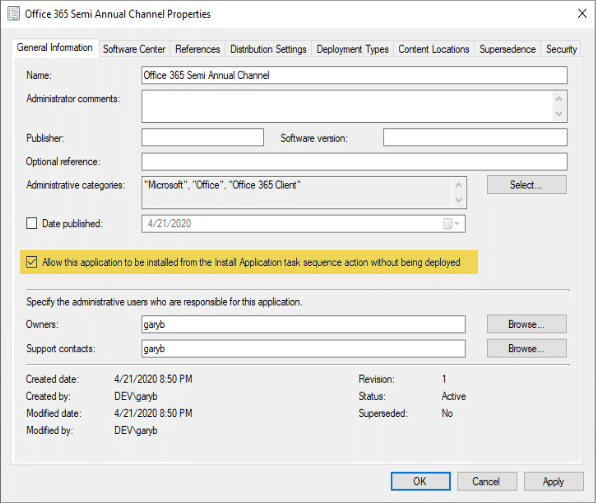Click the Optional reference field
The image size is (596, 503).
click(x=355, y=162)
